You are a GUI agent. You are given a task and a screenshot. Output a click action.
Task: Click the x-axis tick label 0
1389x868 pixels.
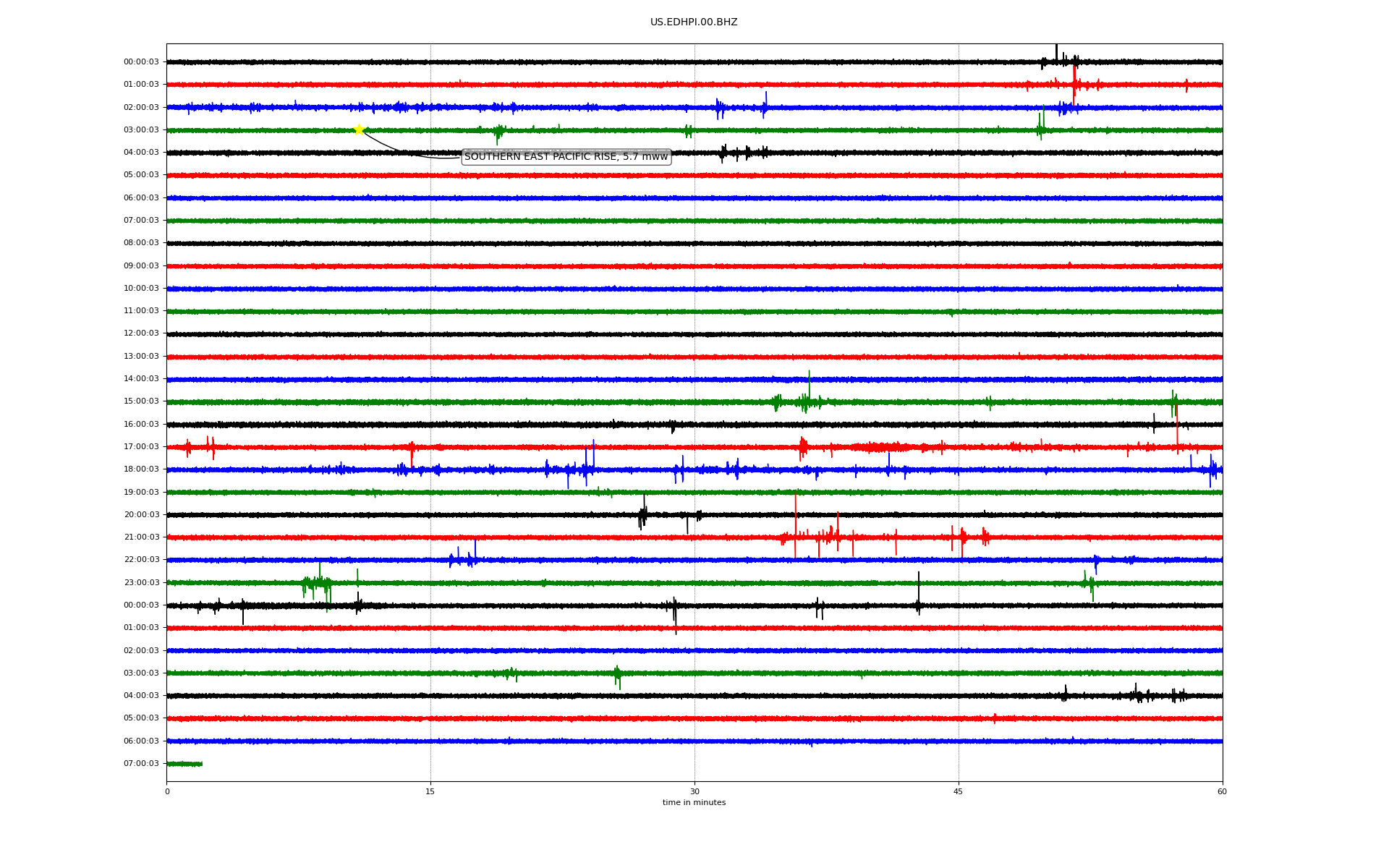(167, 791)
